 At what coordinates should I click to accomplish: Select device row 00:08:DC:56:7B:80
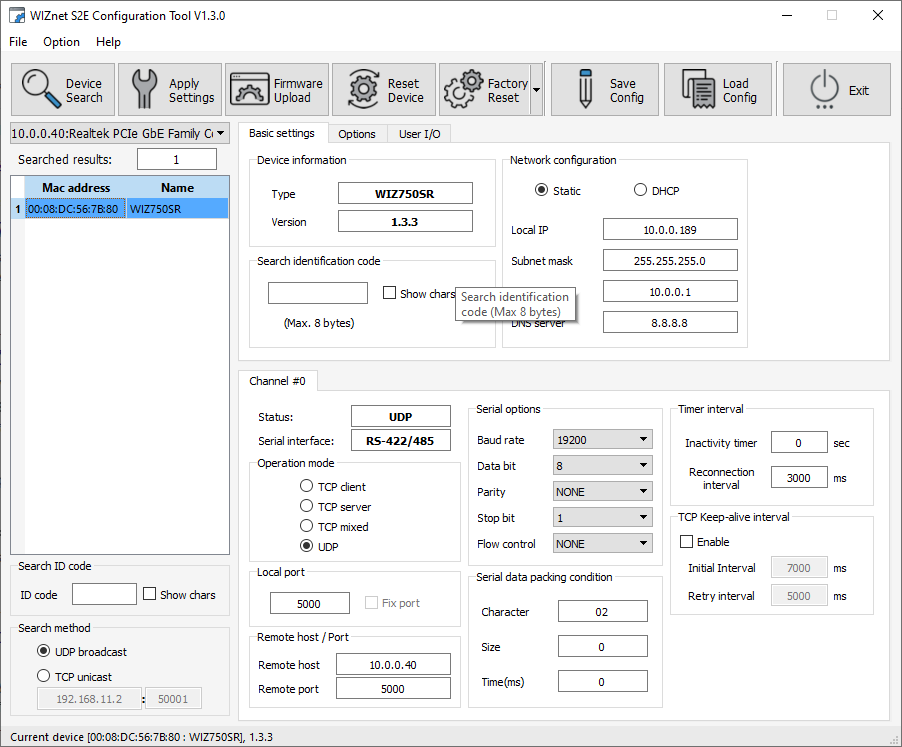(120, 209)
